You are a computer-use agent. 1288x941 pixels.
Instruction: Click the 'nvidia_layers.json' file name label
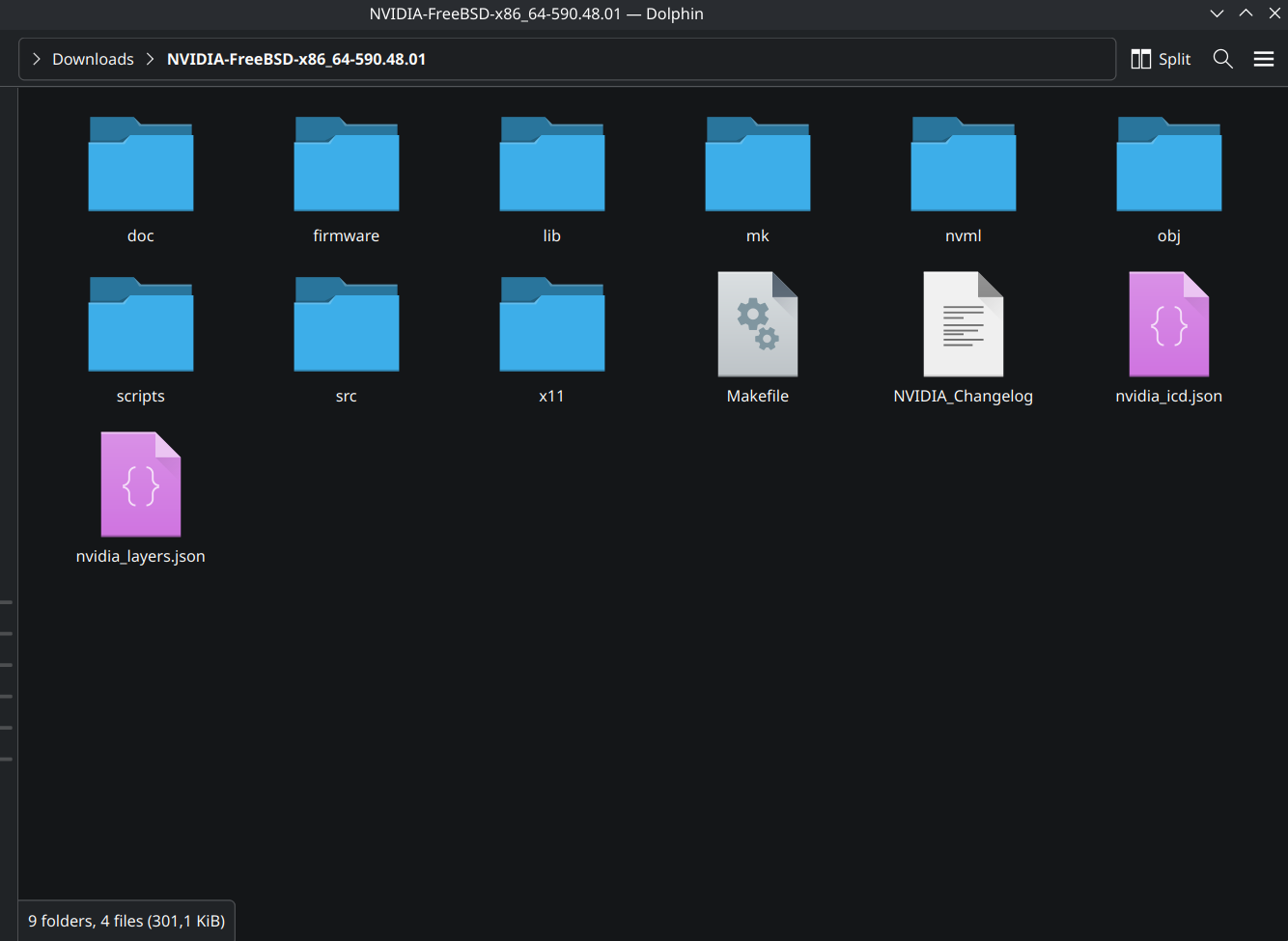click(141, 557)
